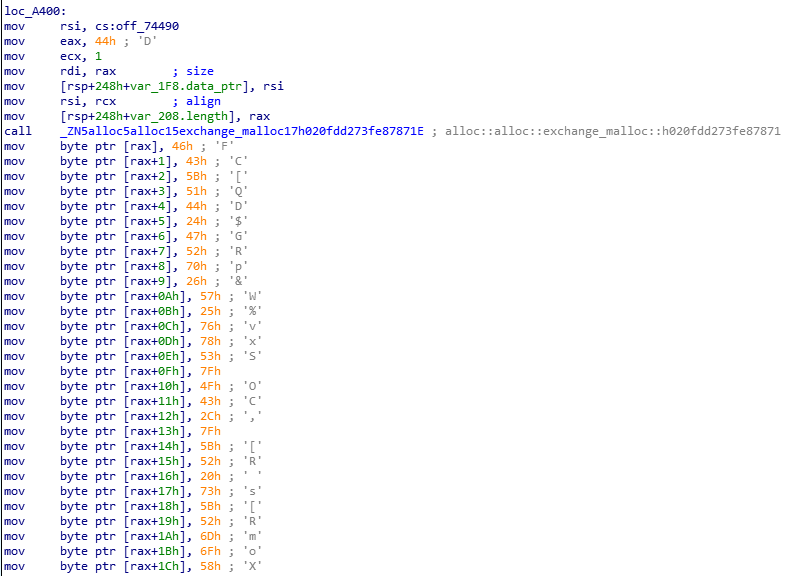The width and height of the screenshot is (798, 576).
Task: Click the demangled alloc::alloc::exchange_malloc comment
Action: (x=606, y=131)
